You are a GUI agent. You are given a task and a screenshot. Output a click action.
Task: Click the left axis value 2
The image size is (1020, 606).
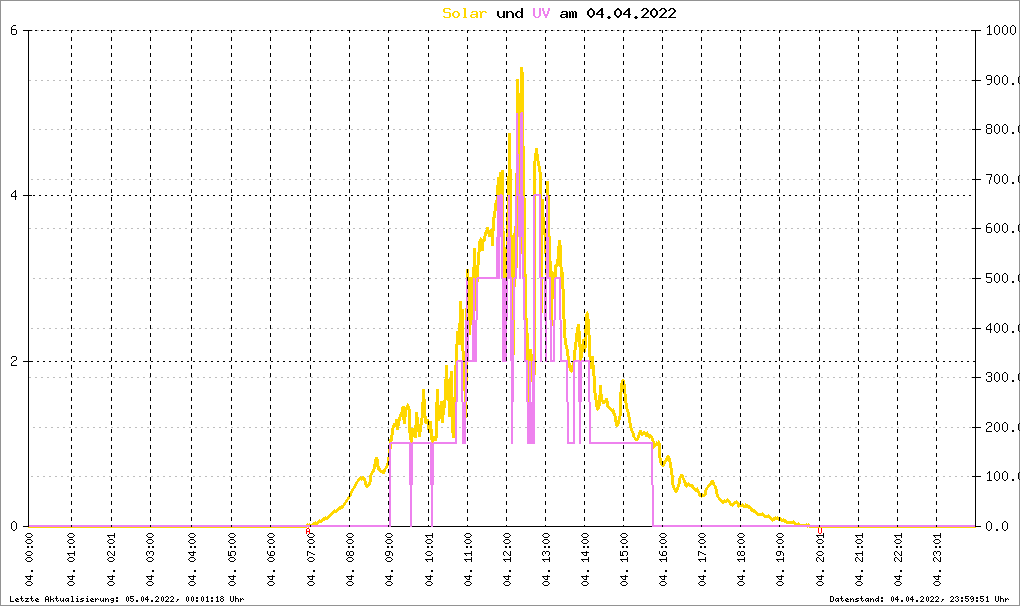(x=14, y=361)
